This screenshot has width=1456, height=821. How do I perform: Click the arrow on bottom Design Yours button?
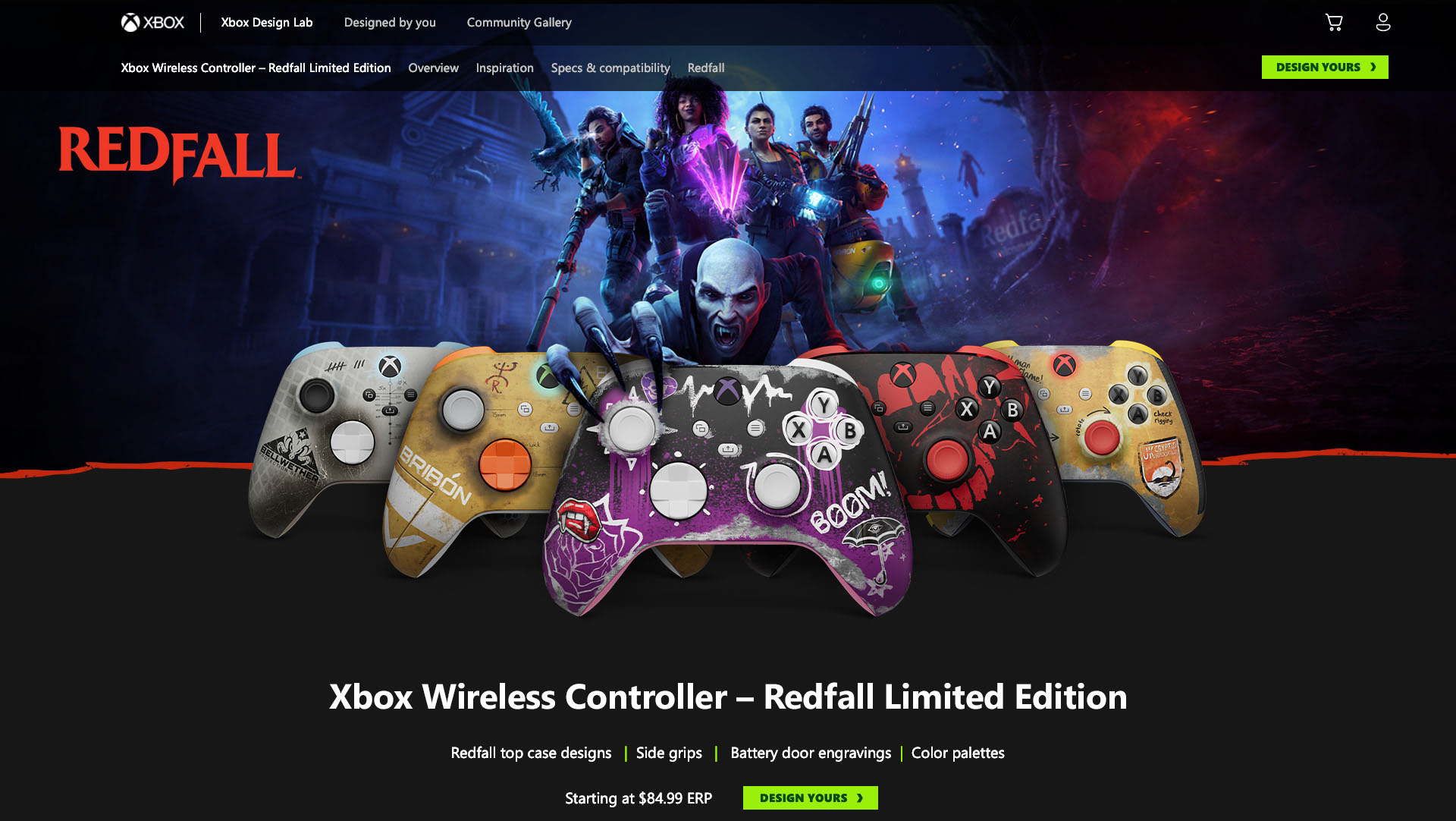860,797
